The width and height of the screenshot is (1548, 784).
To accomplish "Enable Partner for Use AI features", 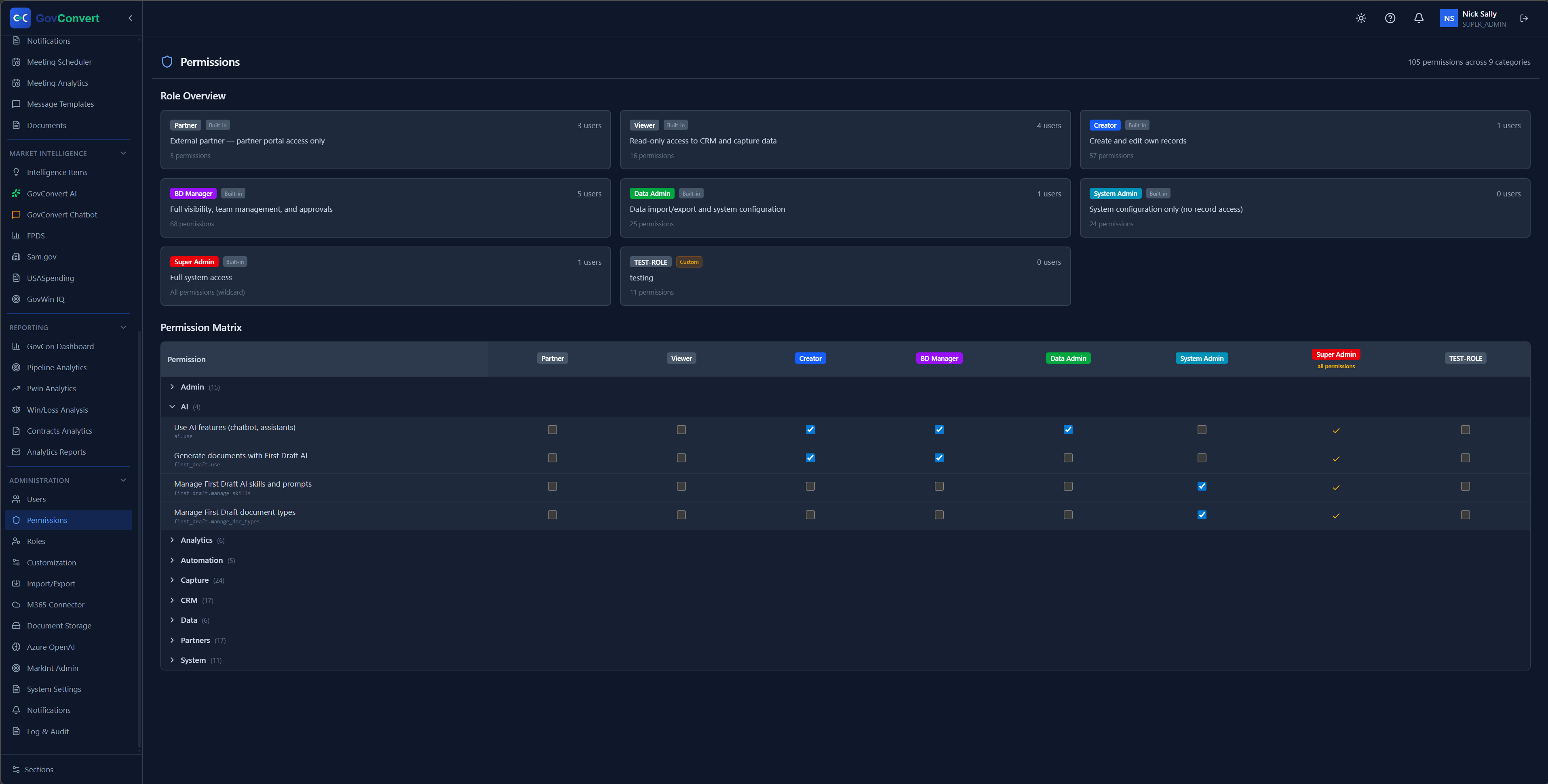I will (x=552, y=430).
